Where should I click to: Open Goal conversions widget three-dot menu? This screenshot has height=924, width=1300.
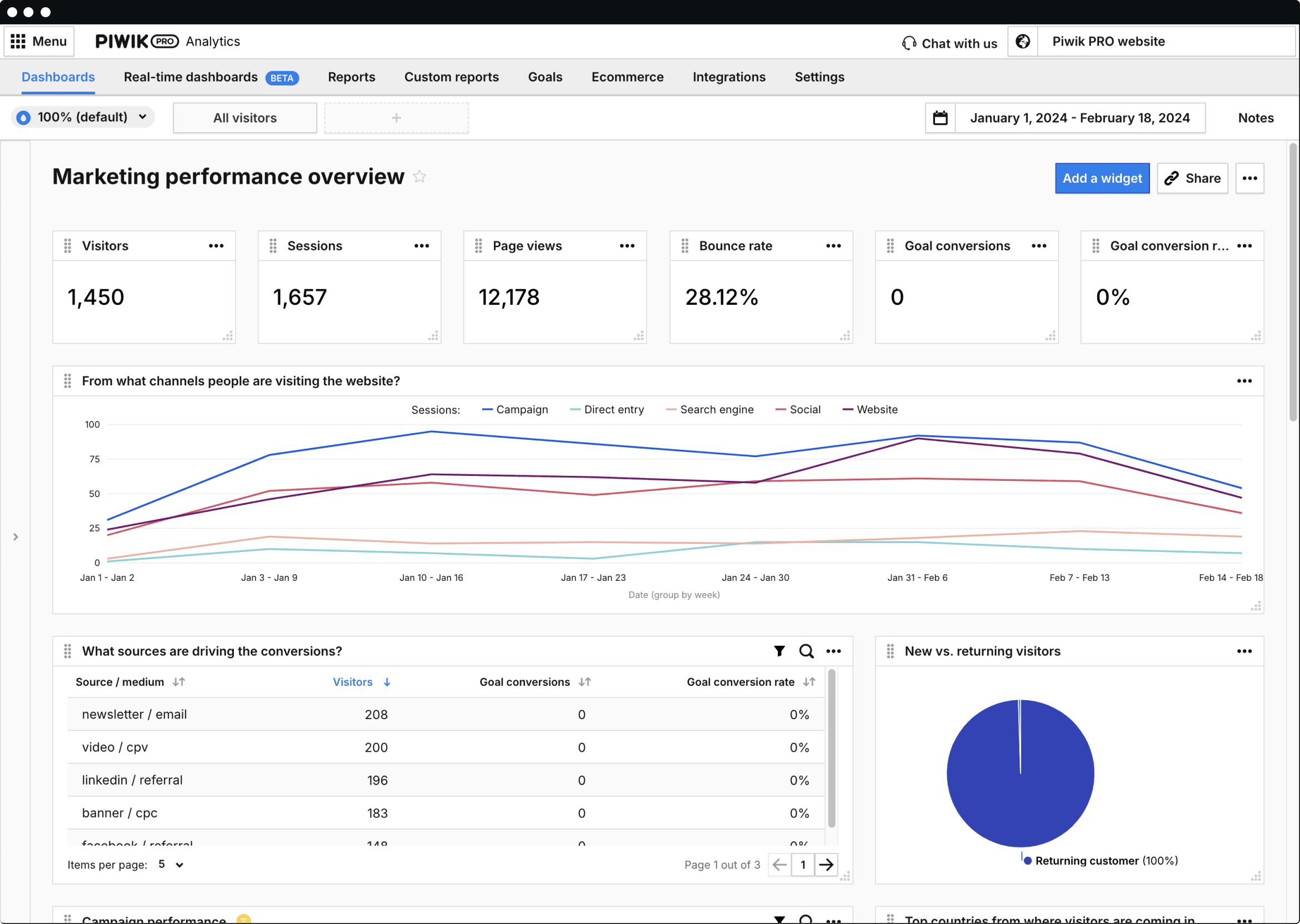coord(1039,246)
